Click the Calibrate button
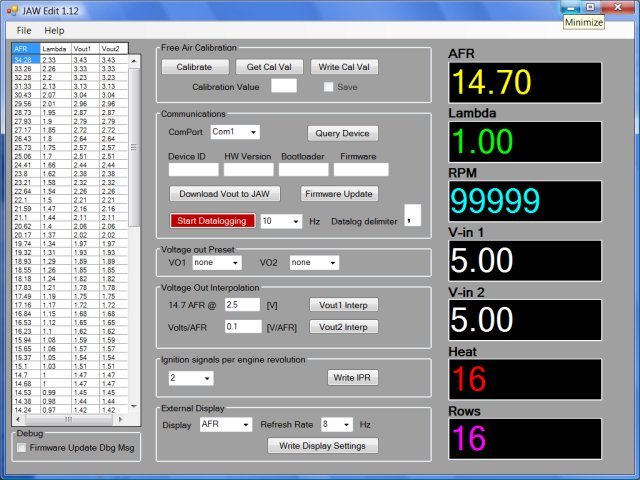Image resolution: width=640 pixels, height=480 pixels. click(194, 67)
